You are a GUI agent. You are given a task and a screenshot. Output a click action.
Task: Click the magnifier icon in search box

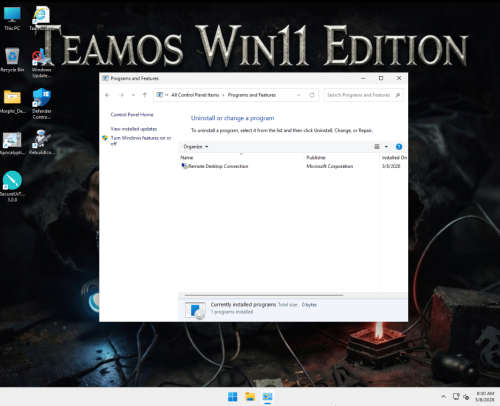pos(398,95)
